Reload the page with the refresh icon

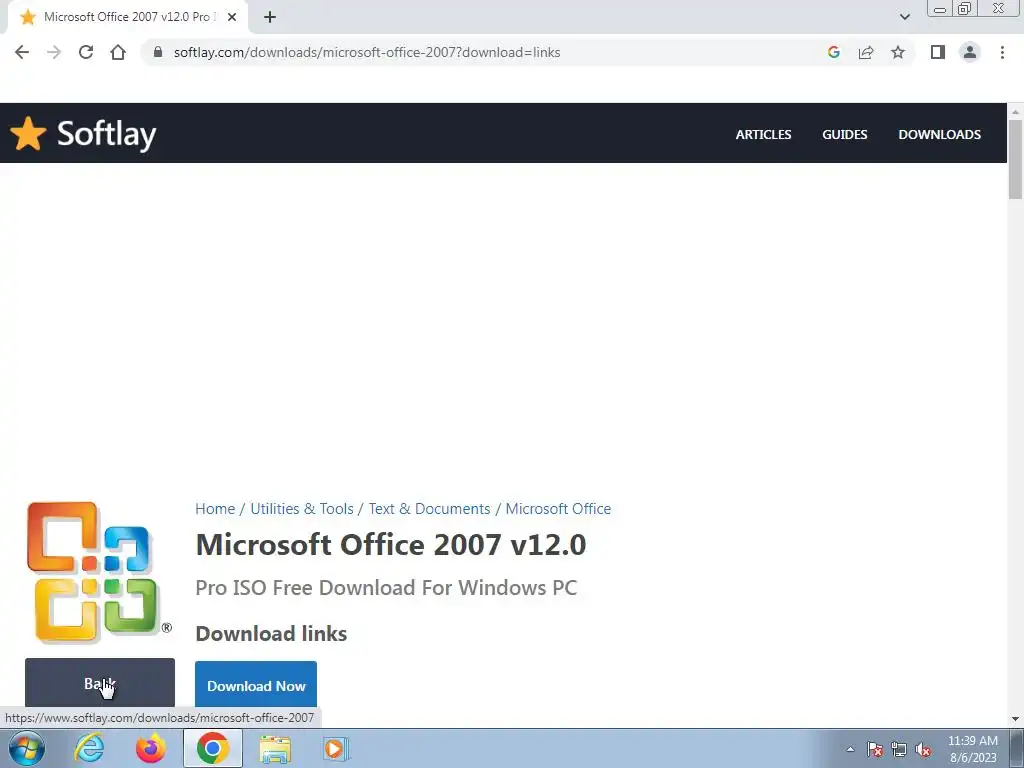[86, 52]
